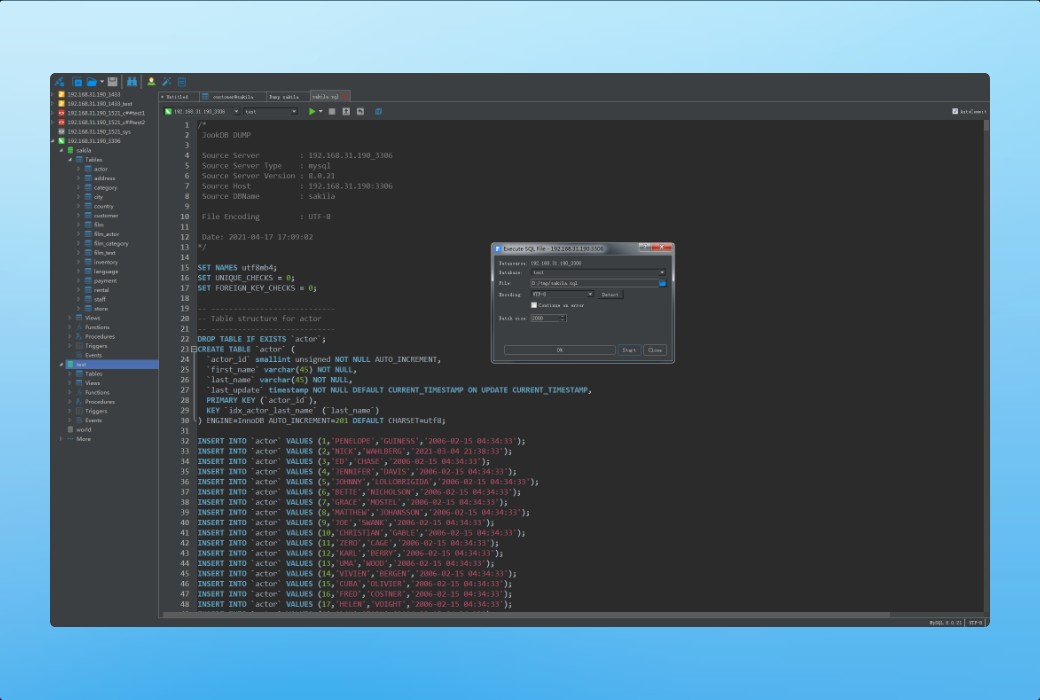
Task: Open the search tool in the toolbar
Action: (x=131, y=81)
